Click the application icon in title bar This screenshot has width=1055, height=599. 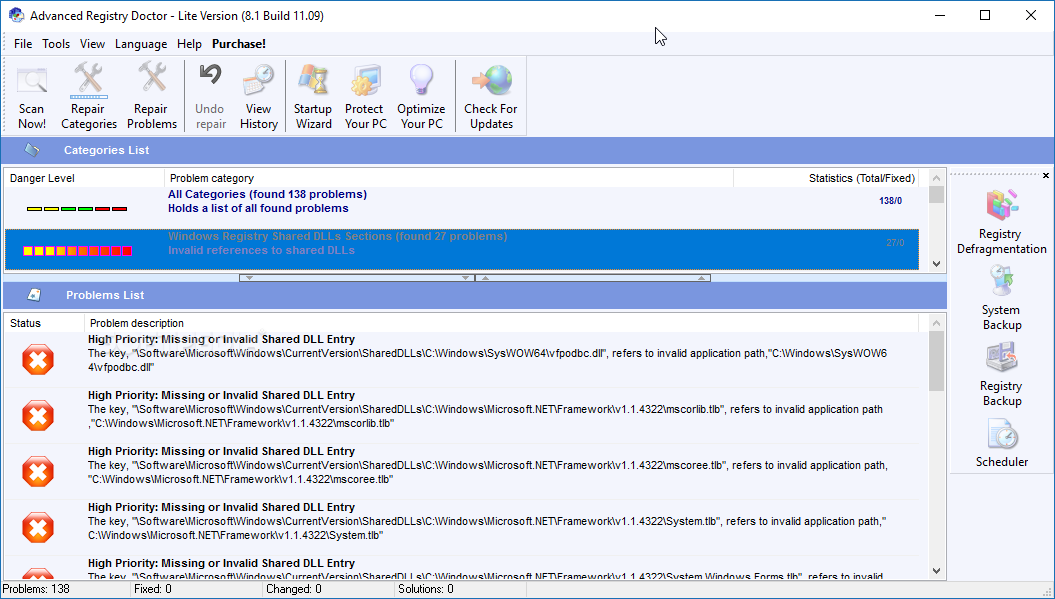16,15
